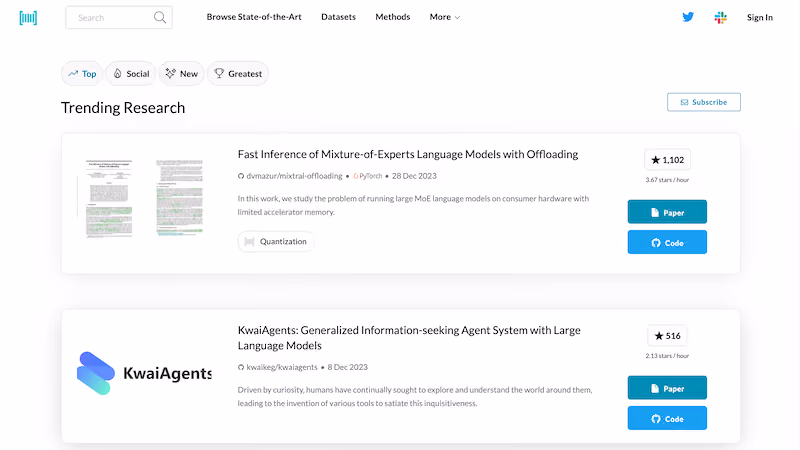Click star count 1,102 badge
800x450 pixels.
click(667, 160)
